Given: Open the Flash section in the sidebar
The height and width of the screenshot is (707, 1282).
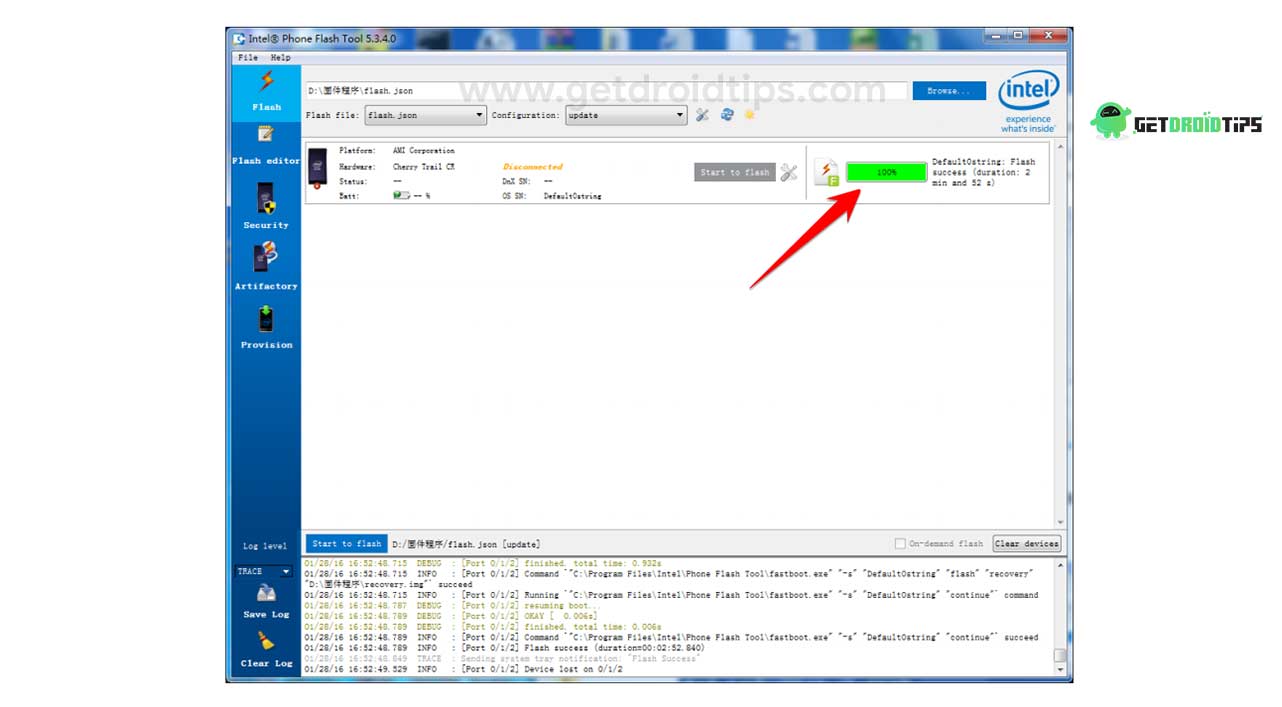Looking at the screenshot, I should coord(266,92).
